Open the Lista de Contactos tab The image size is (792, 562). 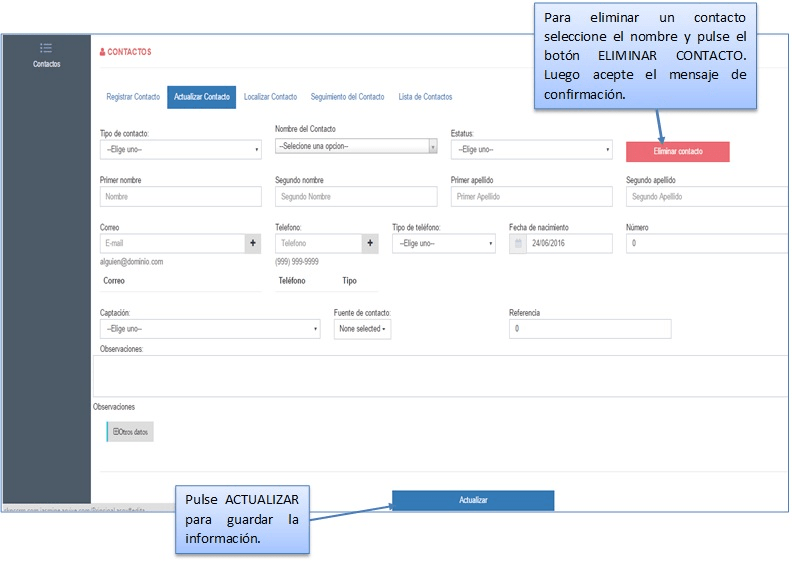coord(425,97)
